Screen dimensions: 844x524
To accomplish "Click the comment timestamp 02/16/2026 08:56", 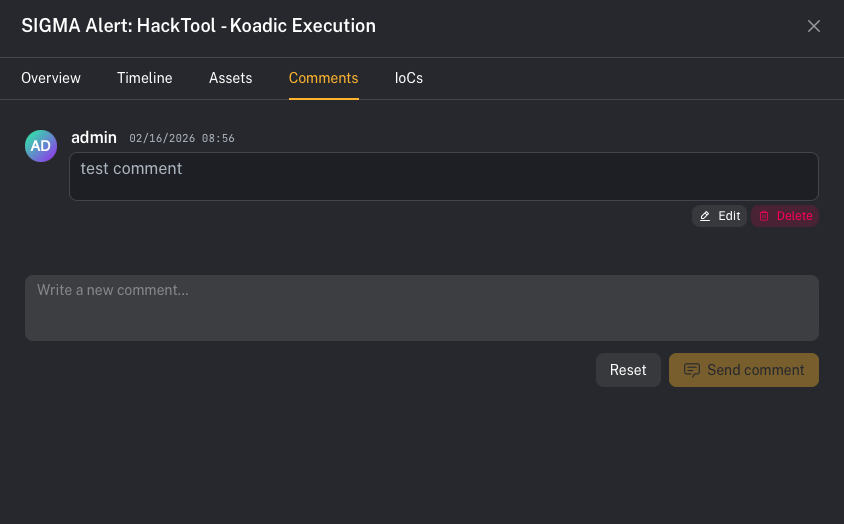I will pos(182,138).
